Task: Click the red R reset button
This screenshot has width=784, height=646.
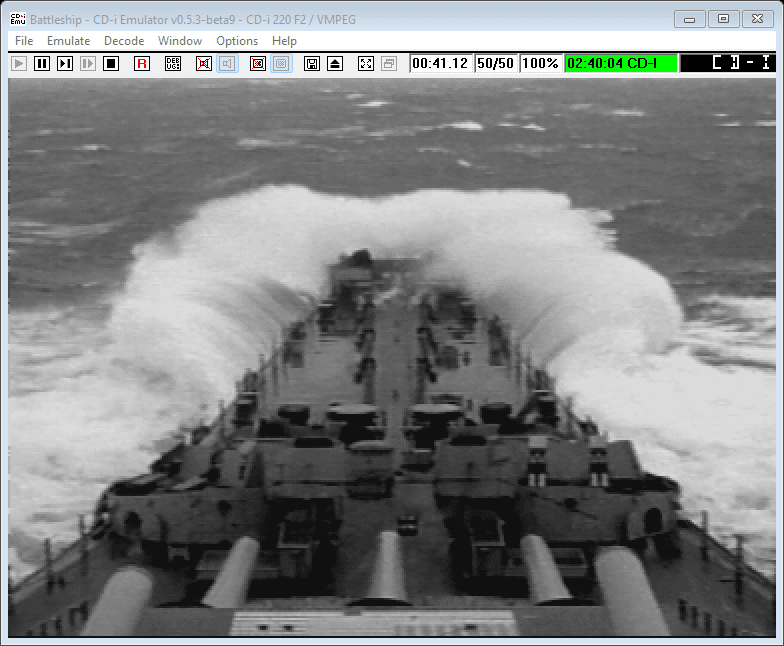Action: point(142,63)
